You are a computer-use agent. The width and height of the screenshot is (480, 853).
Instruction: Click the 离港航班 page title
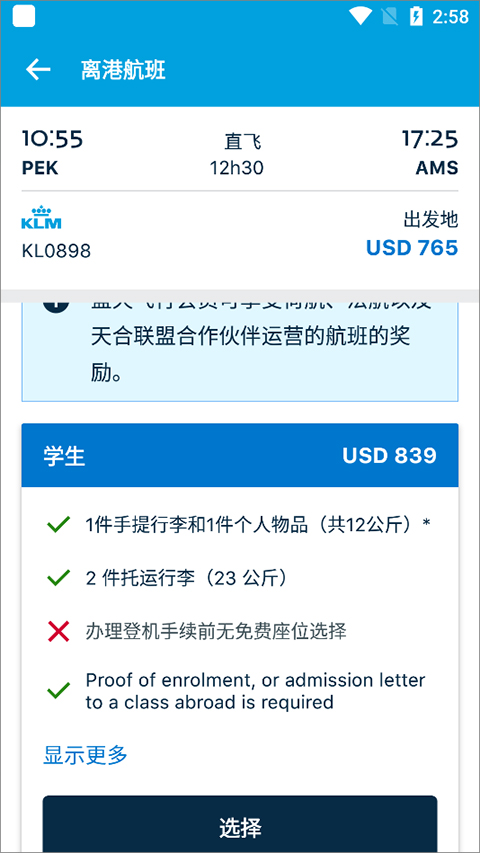click(x=123, y=71)
